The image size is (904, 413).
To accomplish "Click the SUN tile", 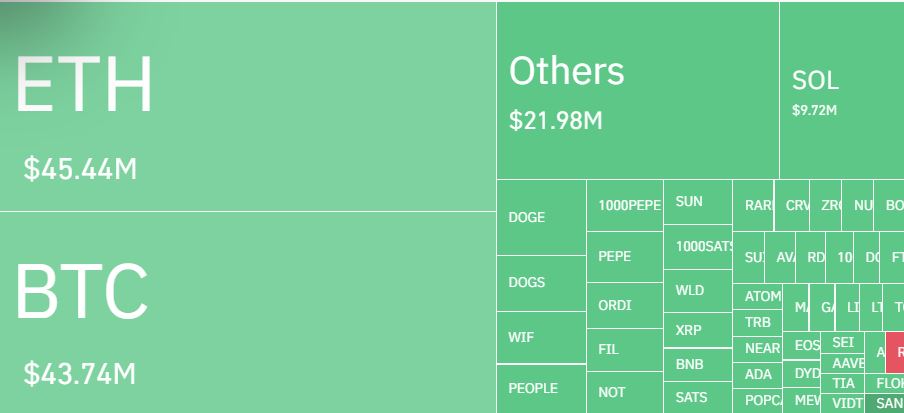I will [698, 202].
